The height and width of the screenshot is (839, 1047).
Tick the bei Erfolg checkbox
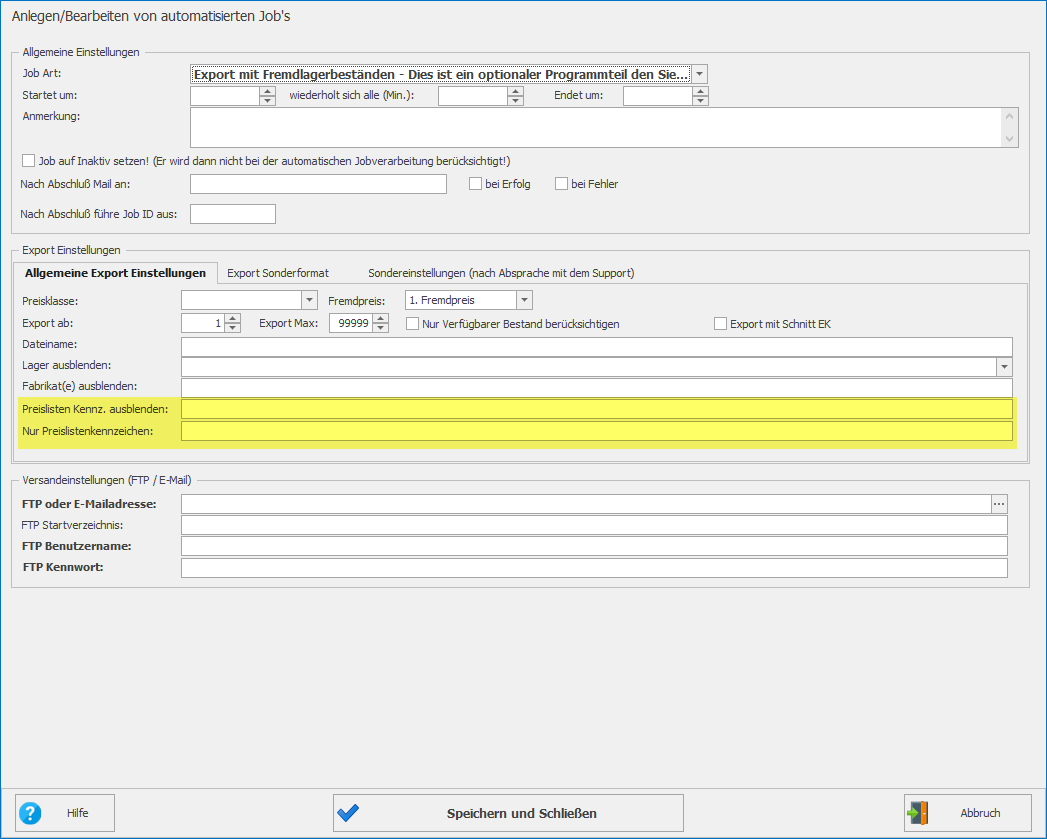pos(476,184)
